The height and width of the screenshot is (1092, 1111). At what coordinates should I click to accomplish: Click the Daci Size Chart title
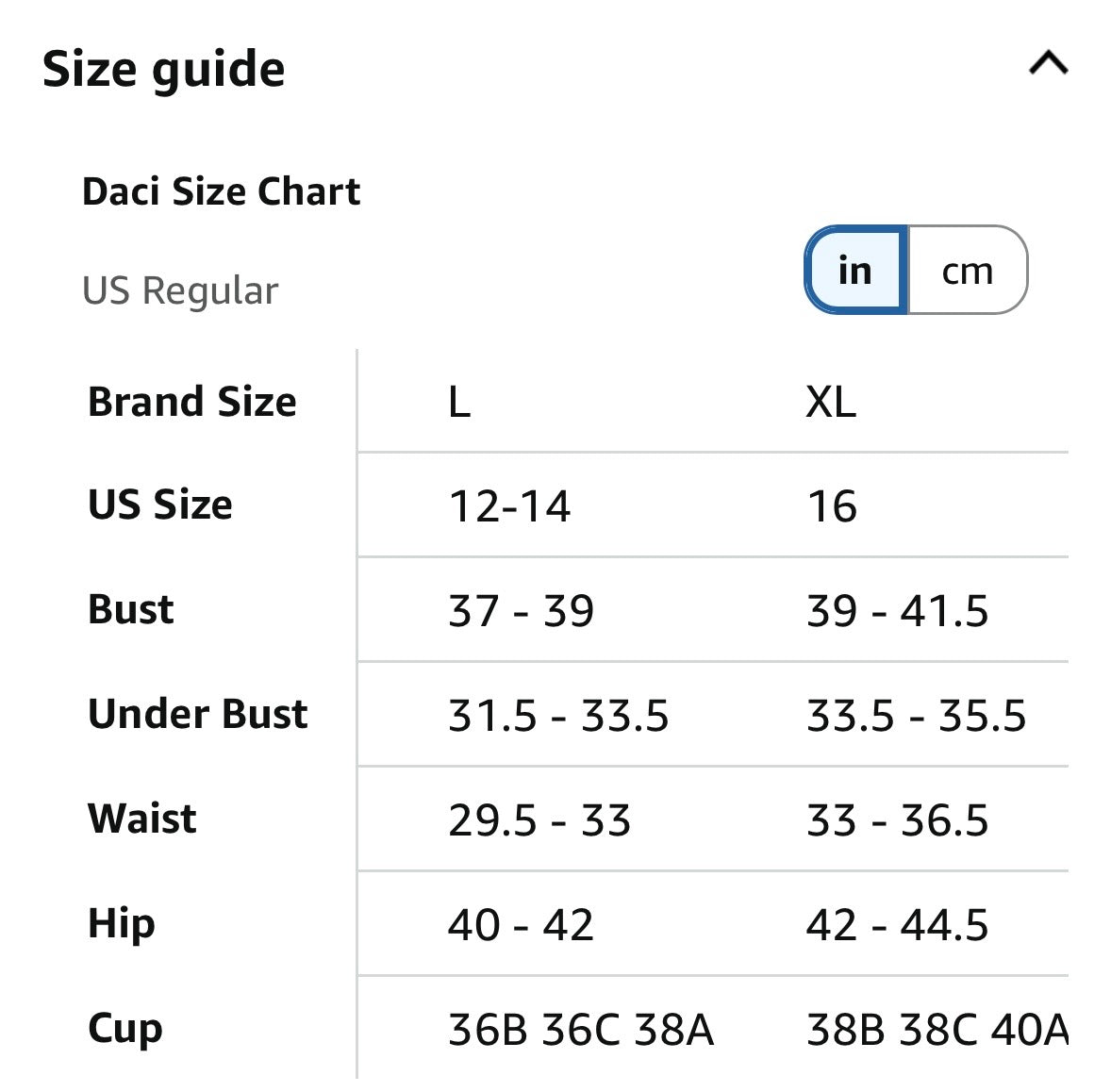(x=221, y=191)
